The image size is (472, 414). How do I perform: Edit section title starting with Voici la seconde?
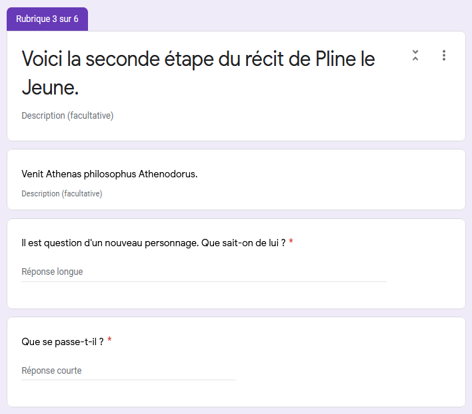tap(198, 73)
